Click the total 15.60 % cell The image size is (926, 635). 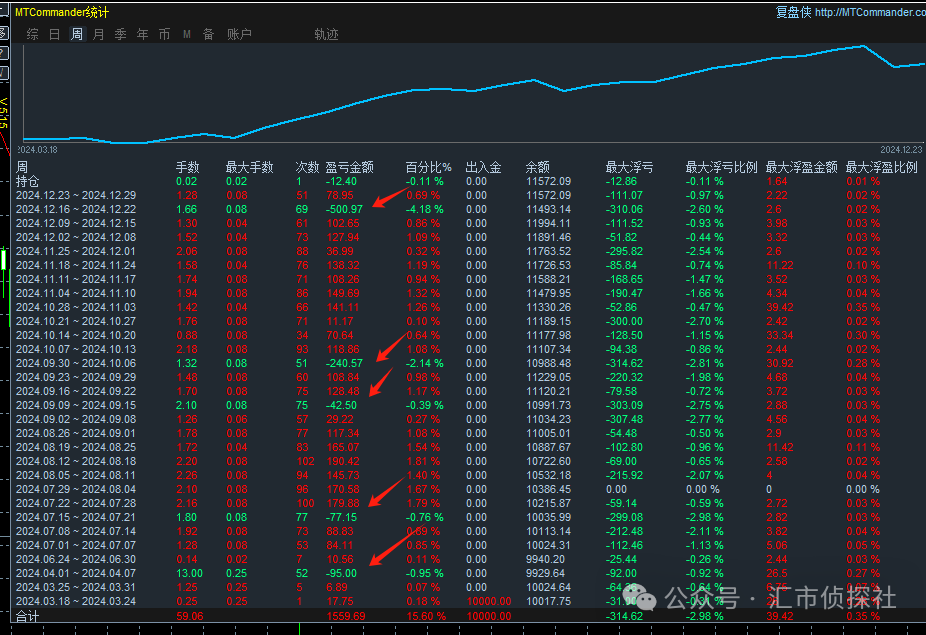426,616
